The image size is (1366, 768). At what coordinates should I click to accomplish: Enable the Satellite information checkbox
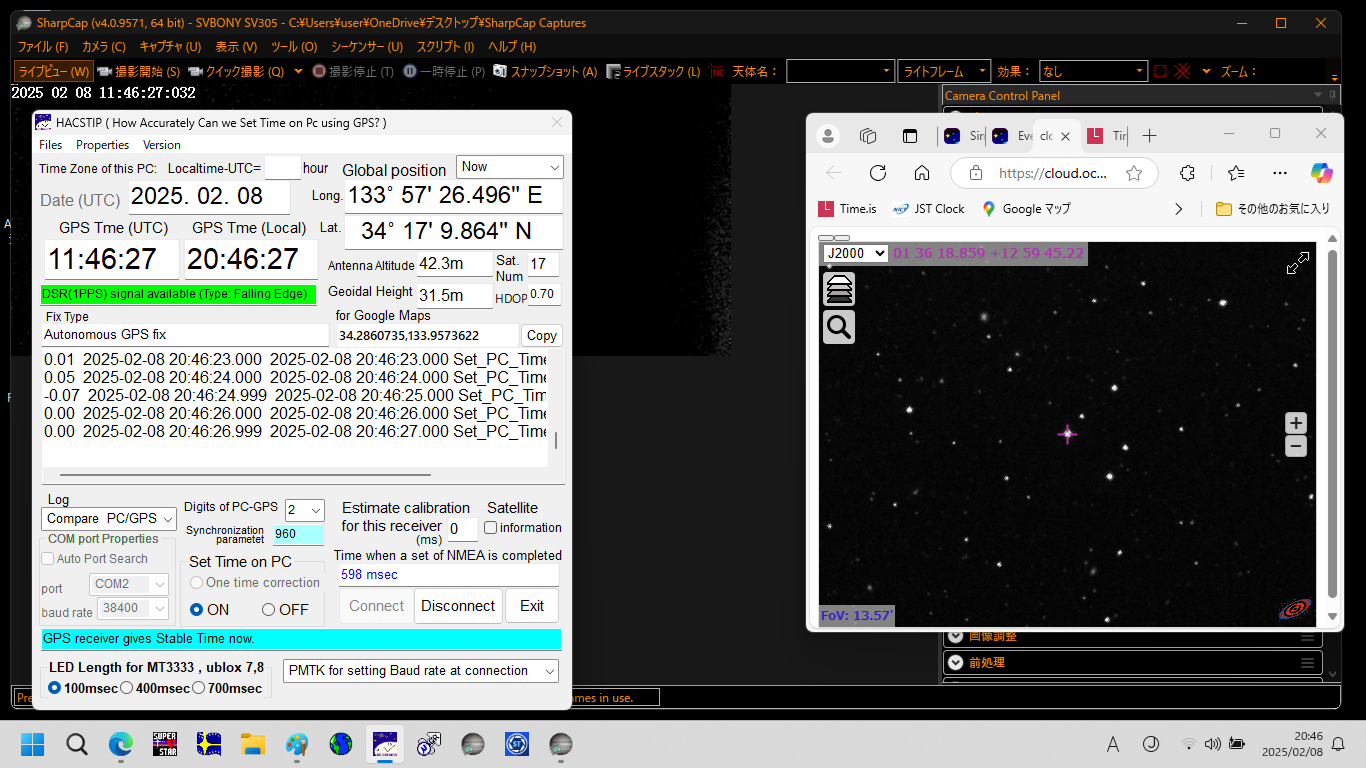click(x=491, y=528)
